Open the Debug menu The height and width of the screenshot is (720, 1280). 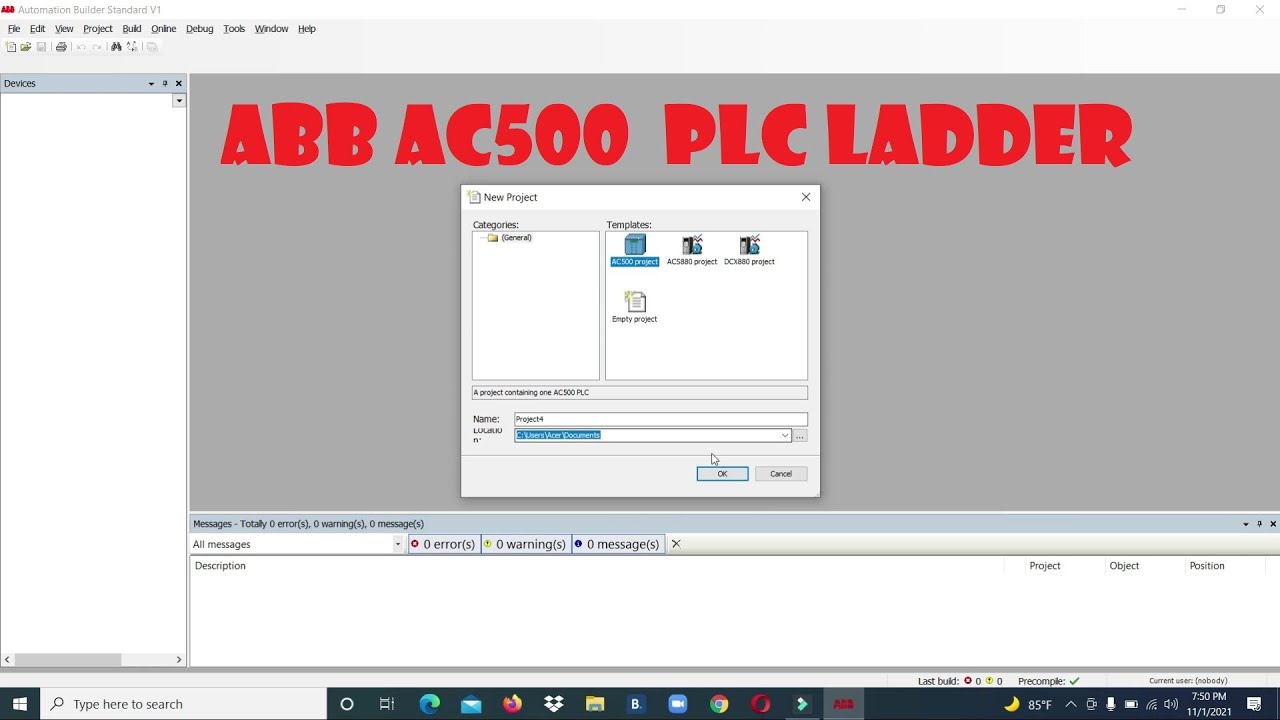click(x=200, y=29)
